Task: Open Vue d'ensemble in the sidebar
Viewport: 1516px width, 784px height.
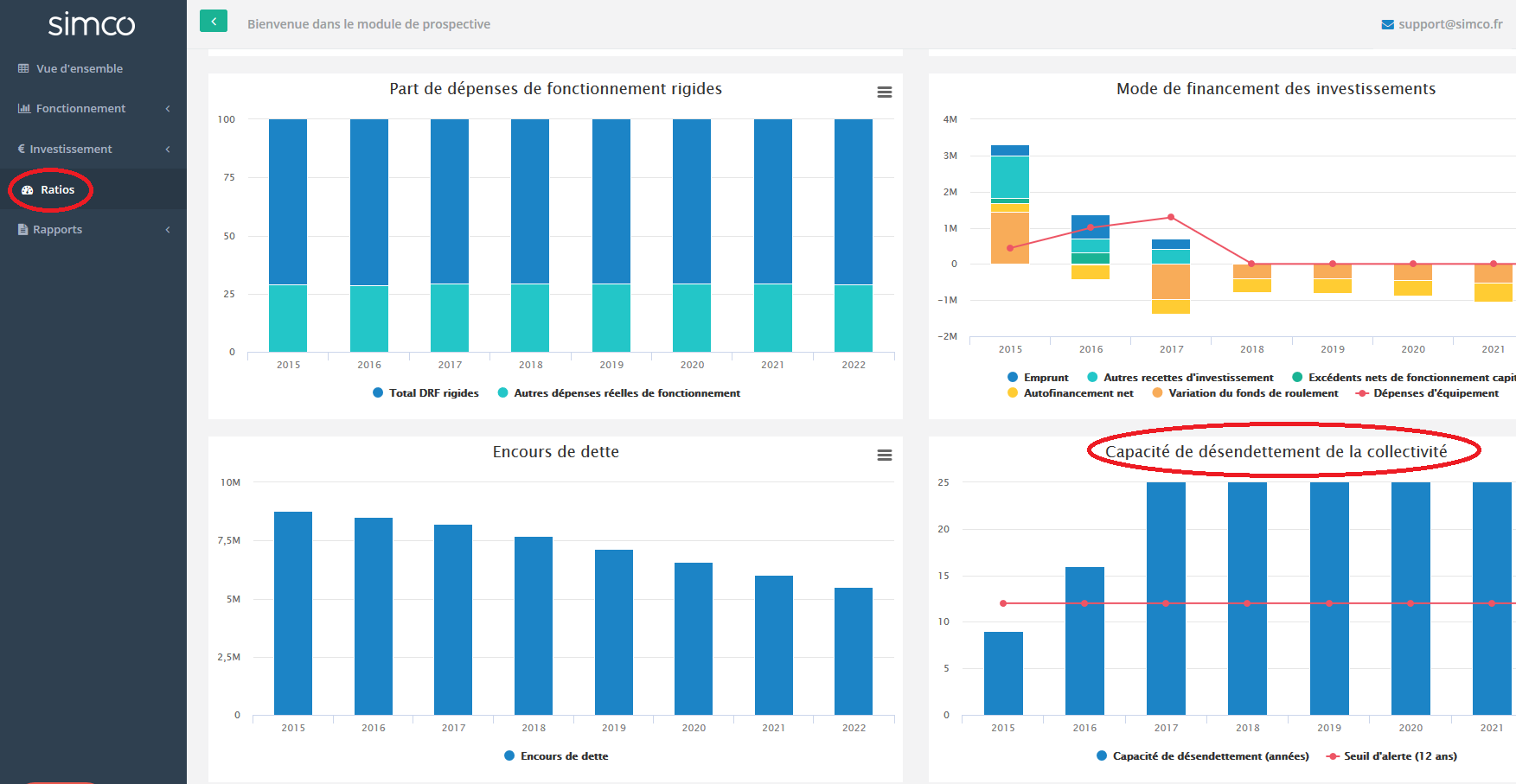Action: coord(79,68)
